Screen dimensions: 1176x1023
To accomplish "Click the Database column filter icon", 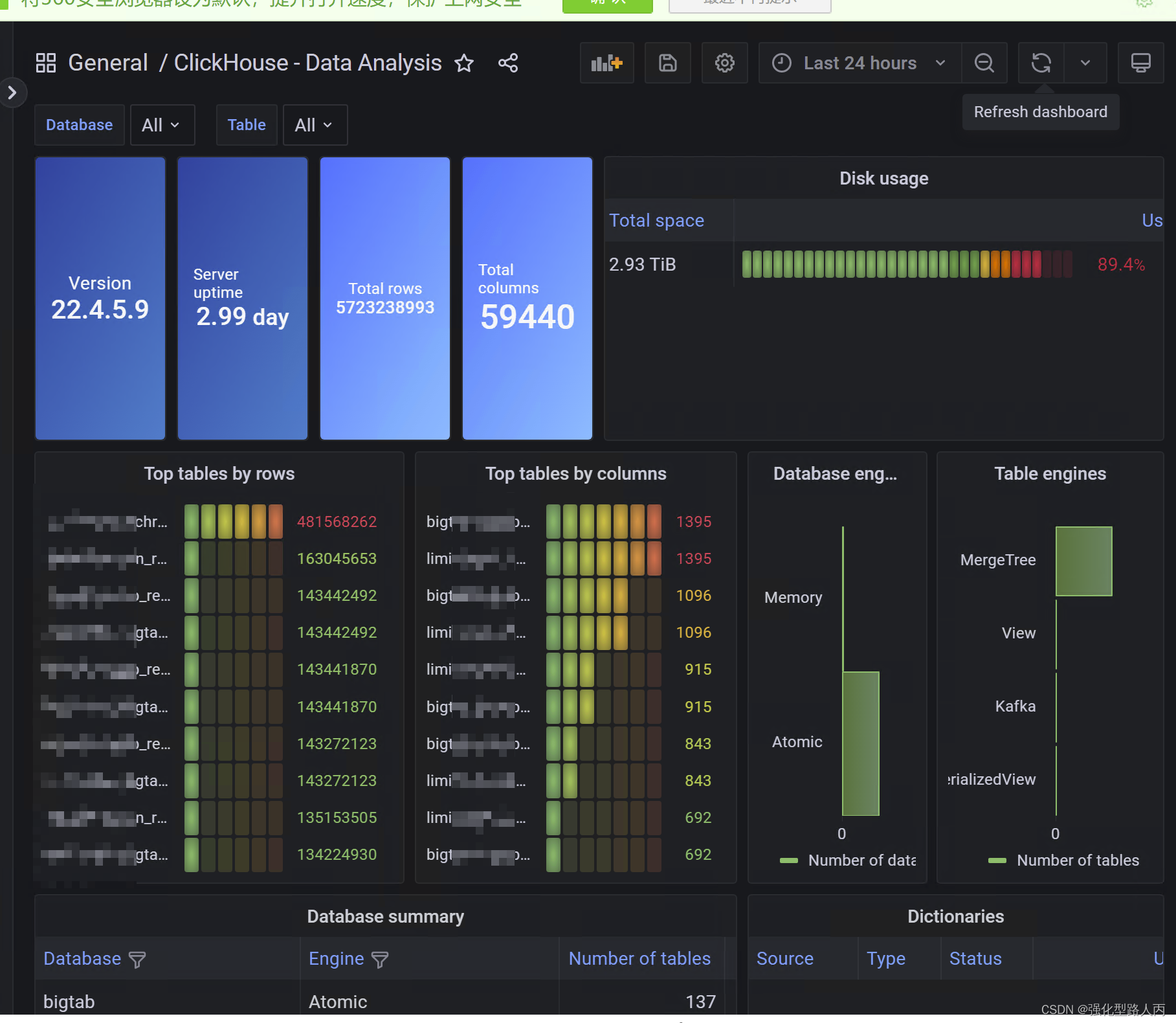I will (137, 959).
